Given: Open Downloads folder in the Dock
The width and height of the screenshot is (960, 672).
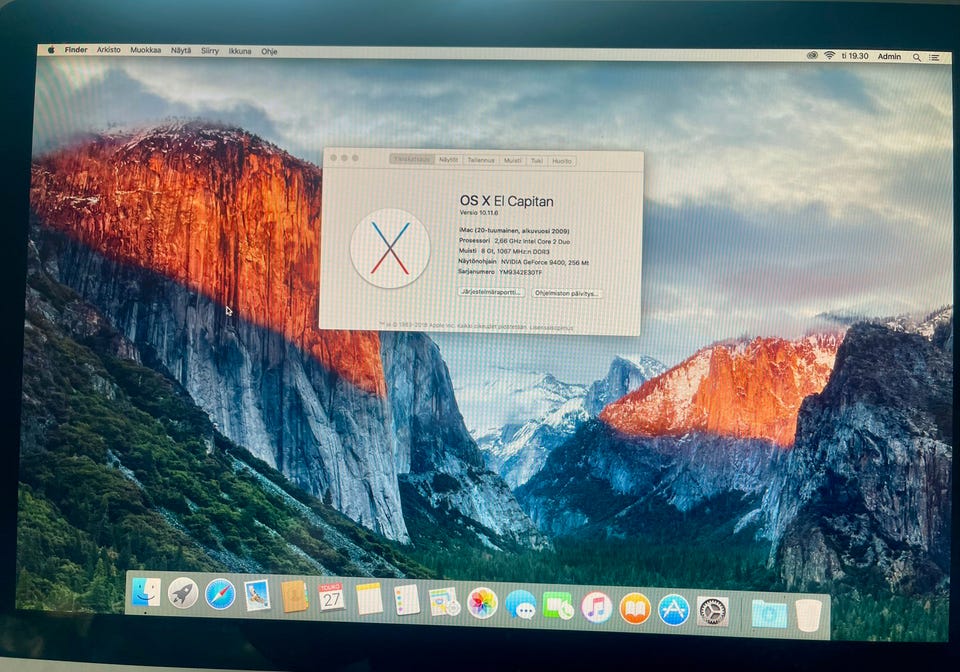Looking at the screenshot, I should pyautogui.click(x=769, y=613).
